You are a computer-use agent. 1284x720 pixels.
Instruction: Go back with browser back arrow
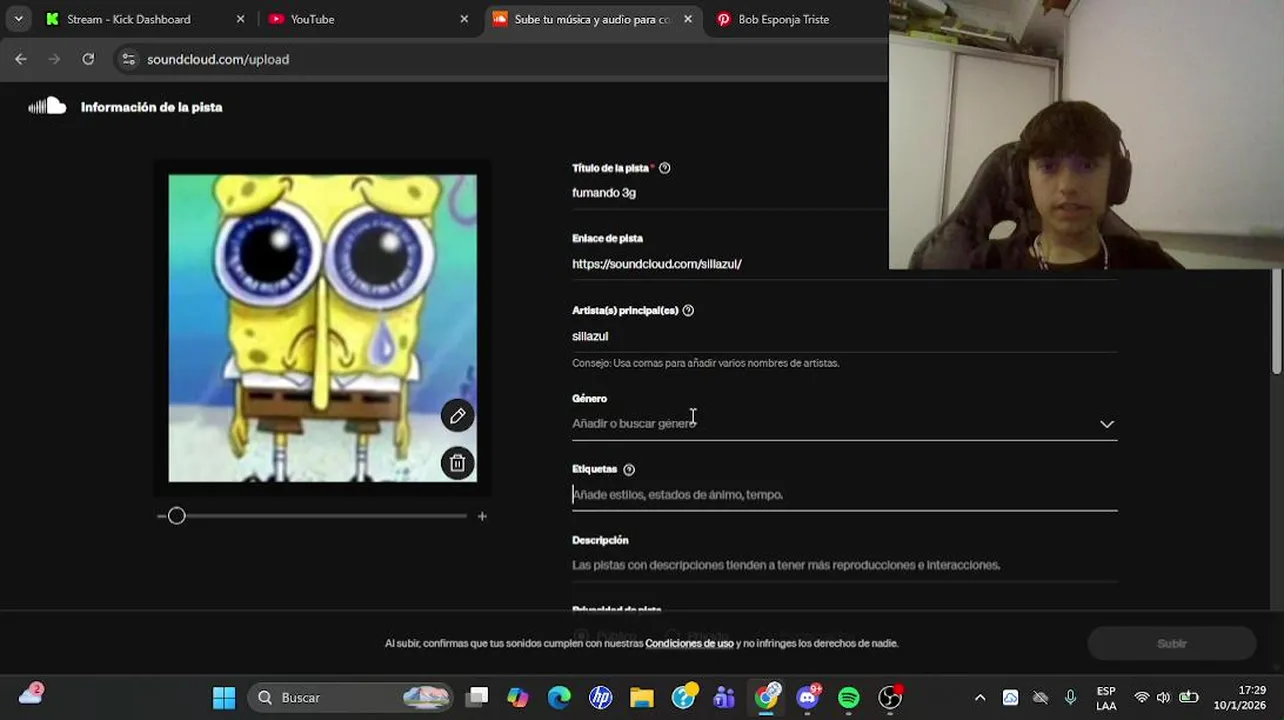tap(21, 59)
